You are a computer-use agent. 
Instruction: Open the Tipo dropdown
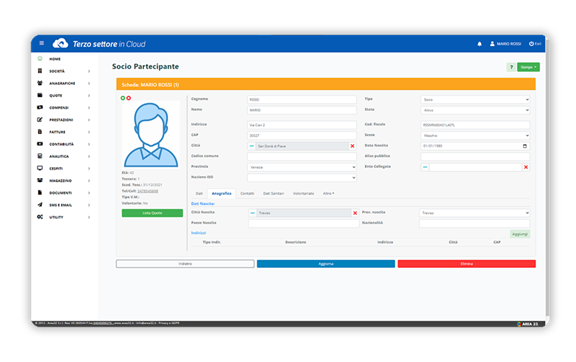(x=475, y=100)
